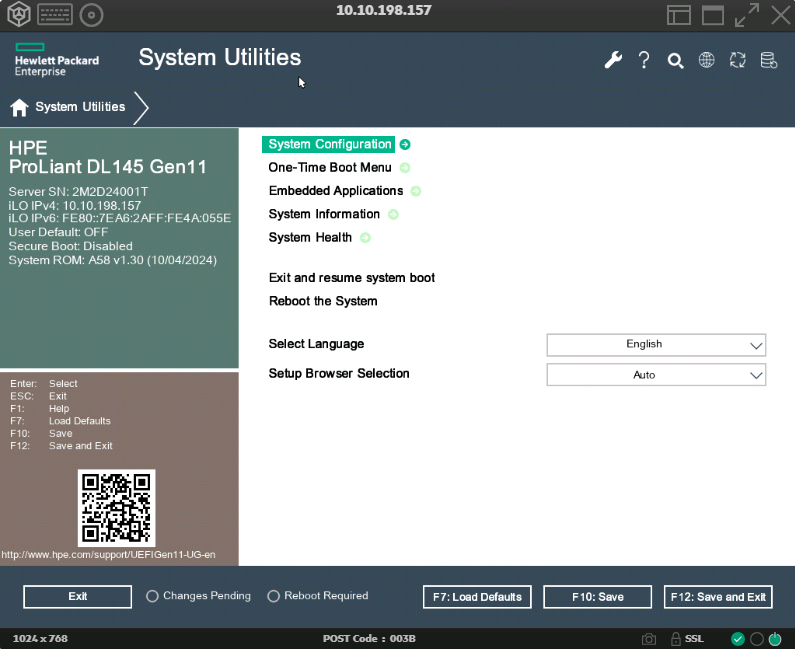The height and width of the screenshot is (649, 795).
Task: Open System Health menu
Action: (310, 238)
